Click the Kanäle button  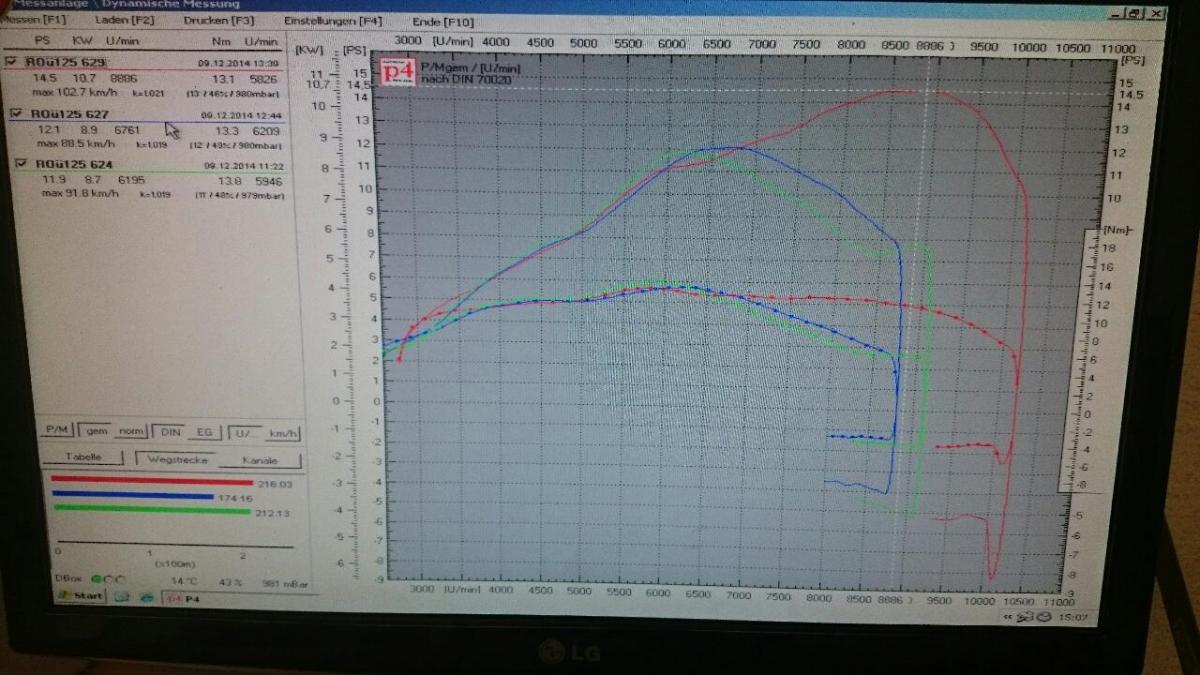[x=260, y=461]
